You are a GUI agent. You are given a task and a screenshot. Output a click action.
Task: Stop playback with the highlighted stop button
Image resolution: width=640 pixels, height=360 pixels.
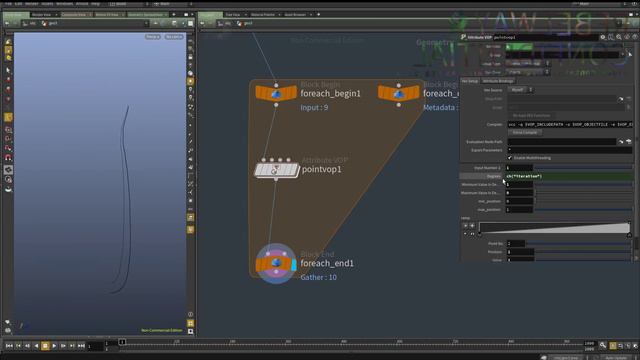[x=45, y=346]
